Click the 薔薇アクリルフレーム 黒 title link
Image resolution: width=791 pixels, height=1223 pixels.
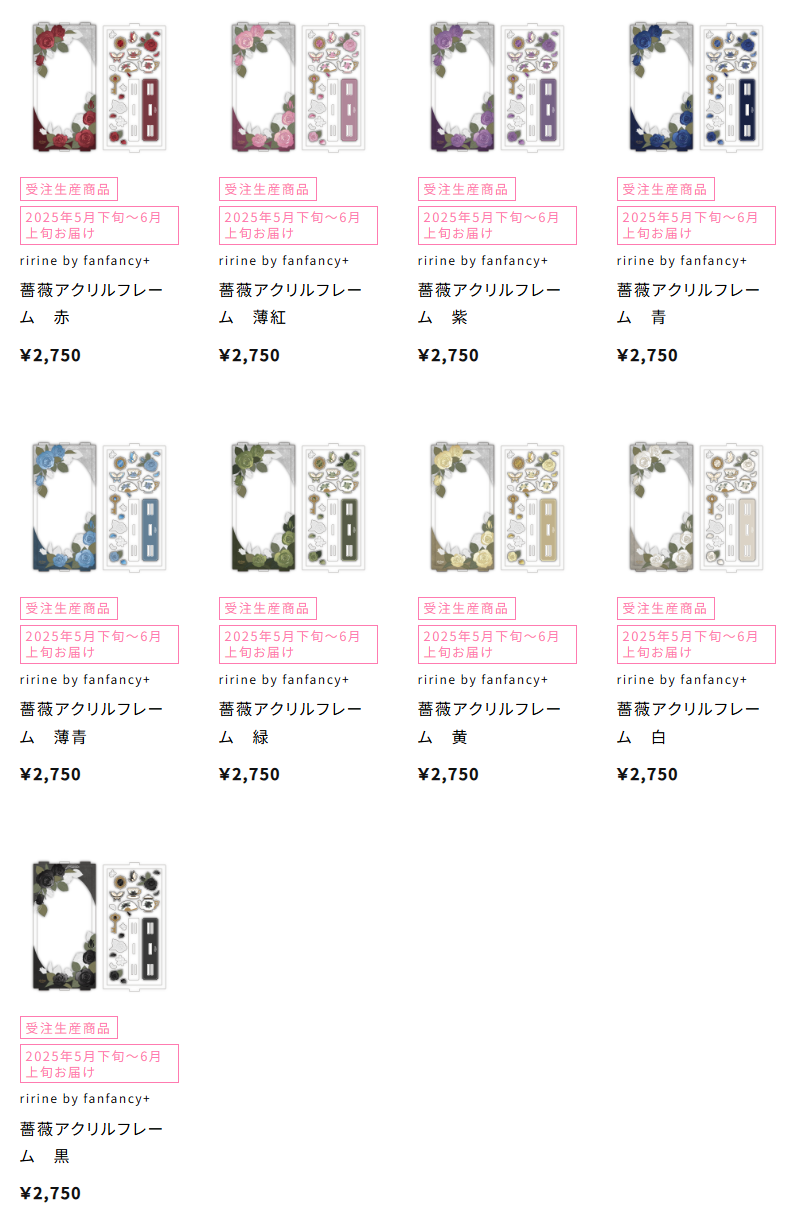point(91,1142)
